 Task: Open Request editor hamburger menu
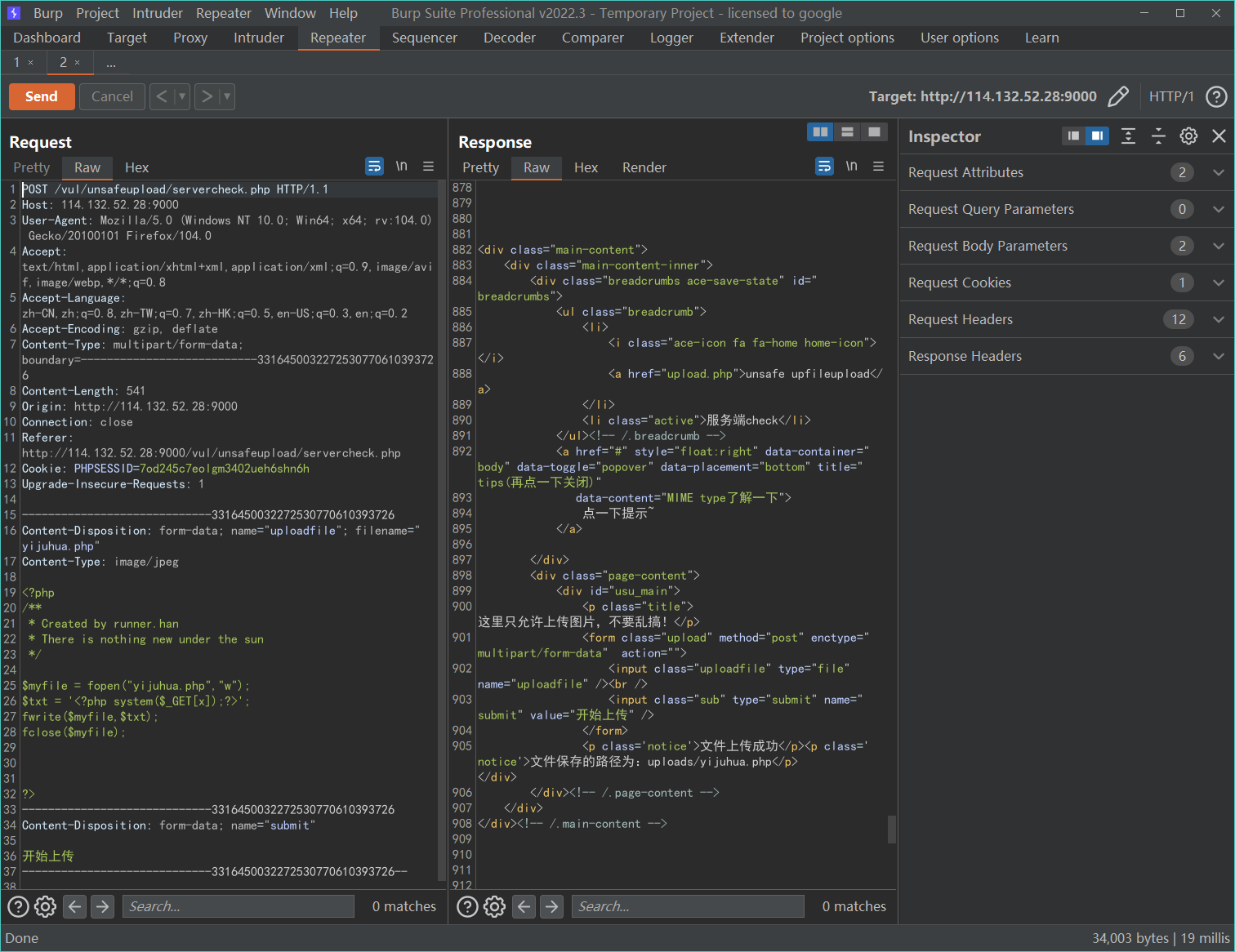pos(428,167)
